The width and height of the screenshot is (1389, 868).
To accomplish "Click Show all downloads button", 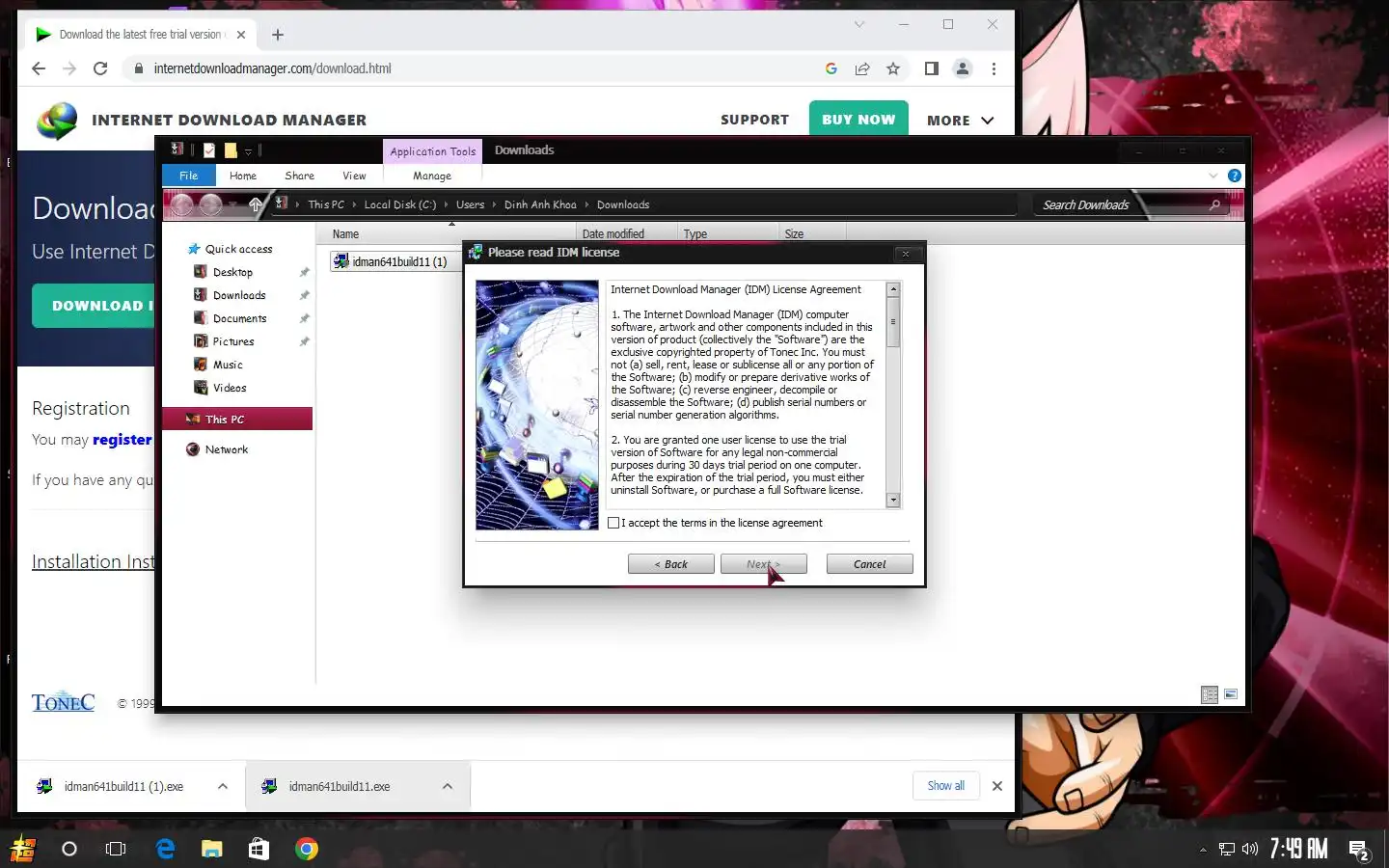I will [x=946, y=786].
